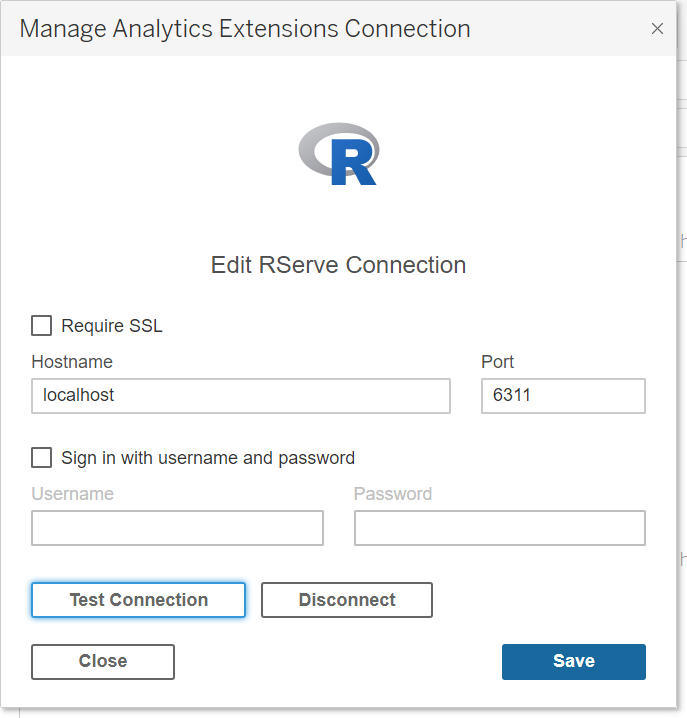This screenshot has width=687, height=718.
Task: Save the RServe connection settings
Action: pos(574,661)
